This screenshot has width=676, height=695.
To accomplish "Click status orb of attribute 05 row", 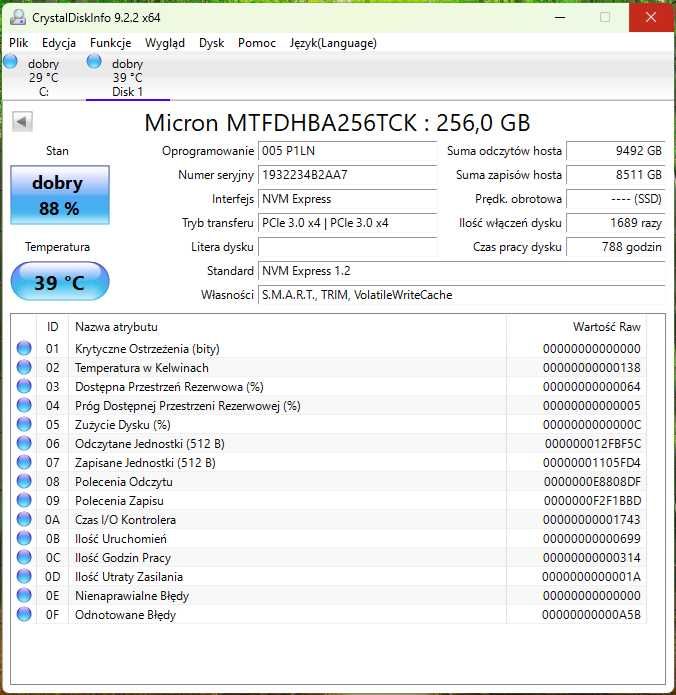I will tap(24, 425).
